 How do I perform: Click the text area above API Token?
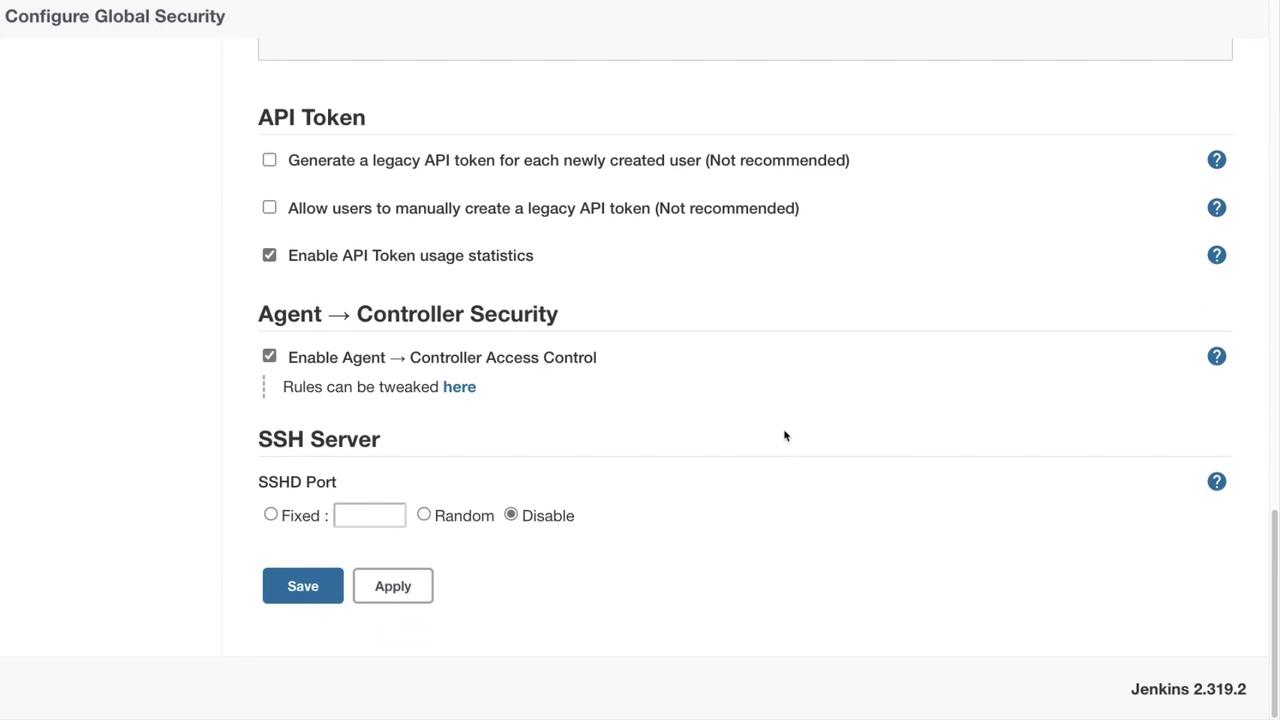[744, 48]
